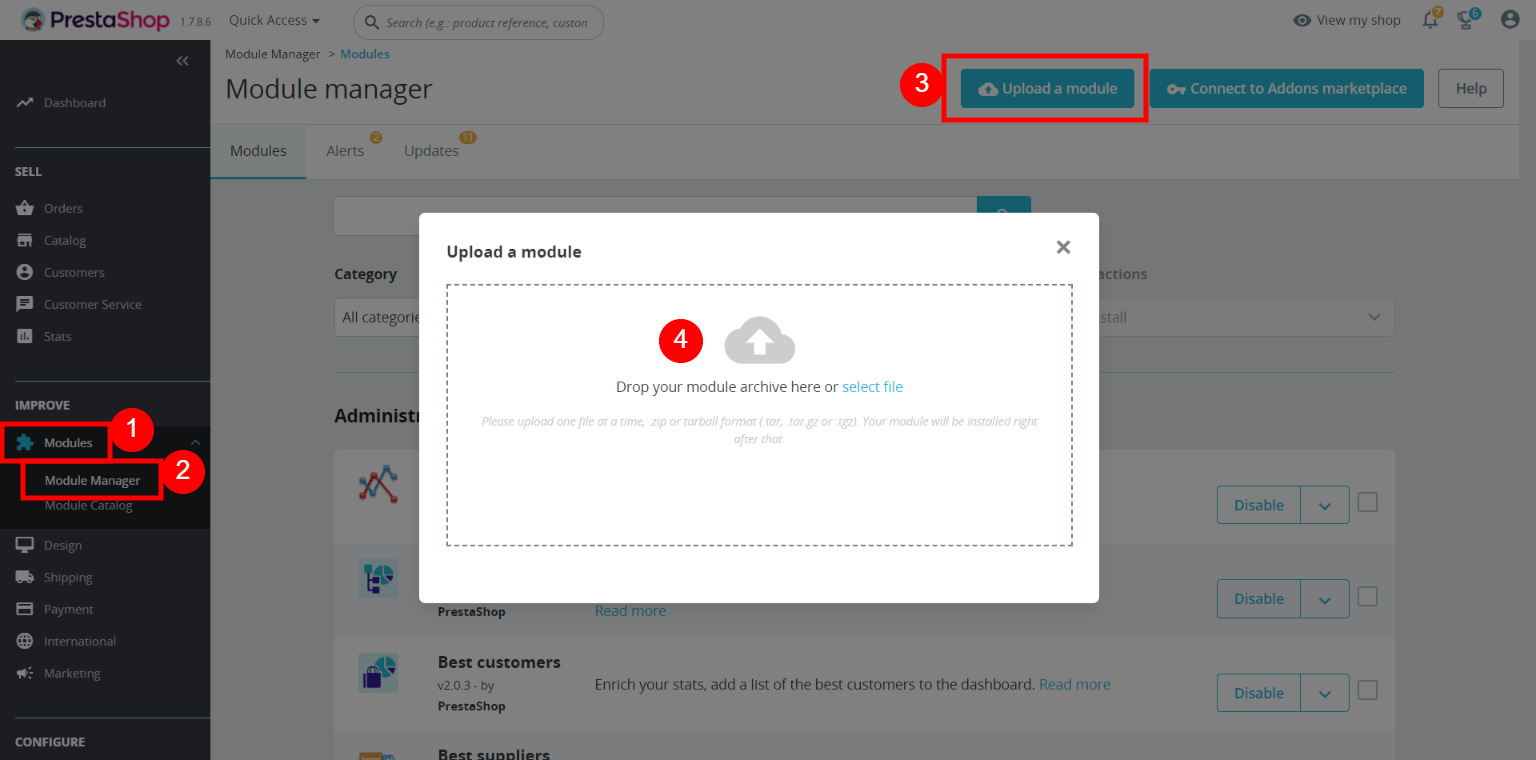
Task: Check the first module's selection checkbox
Action: coord(1367,502)
